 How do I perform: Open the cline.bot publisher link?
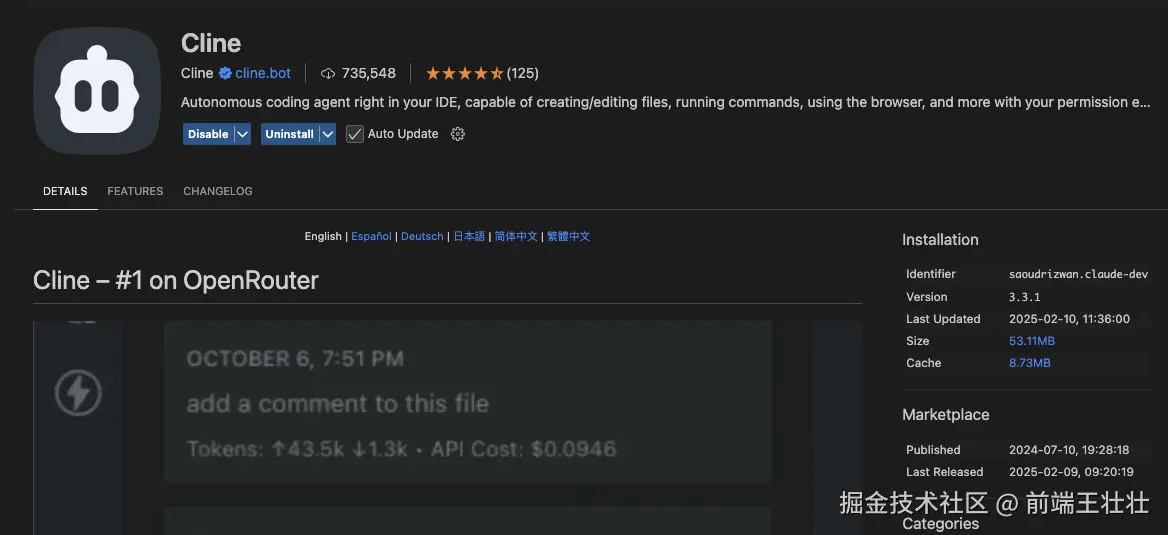(x=263, y=73)
